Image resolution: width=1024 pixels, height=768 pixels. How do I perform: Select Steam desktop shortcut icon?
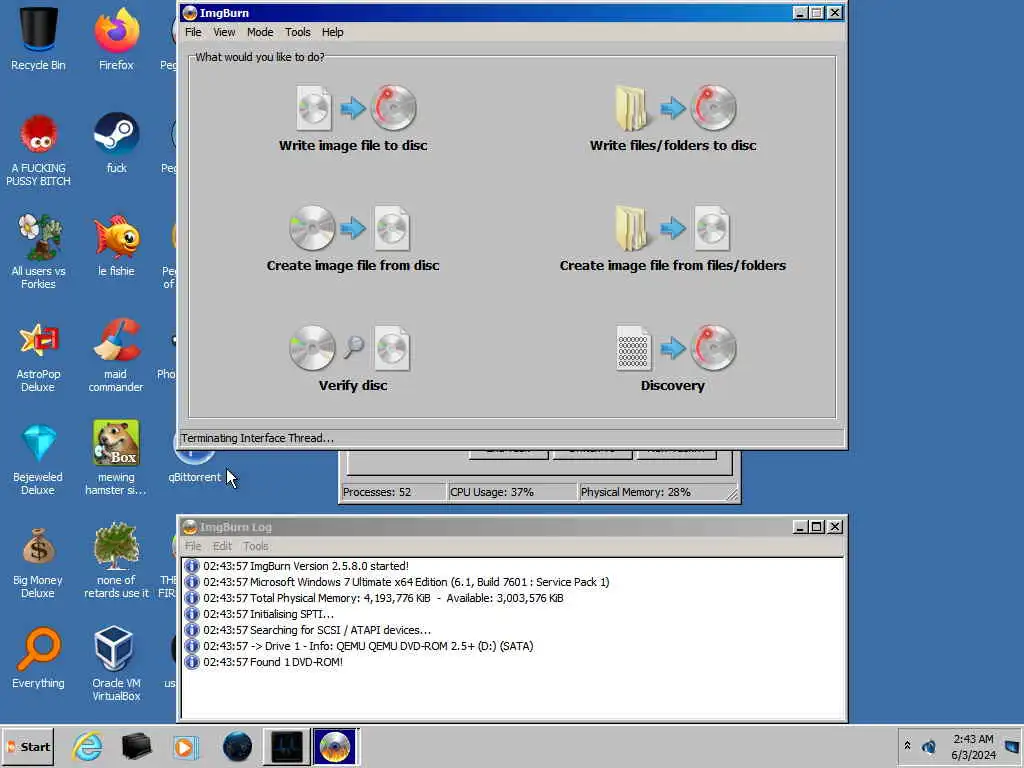point(116,142)
